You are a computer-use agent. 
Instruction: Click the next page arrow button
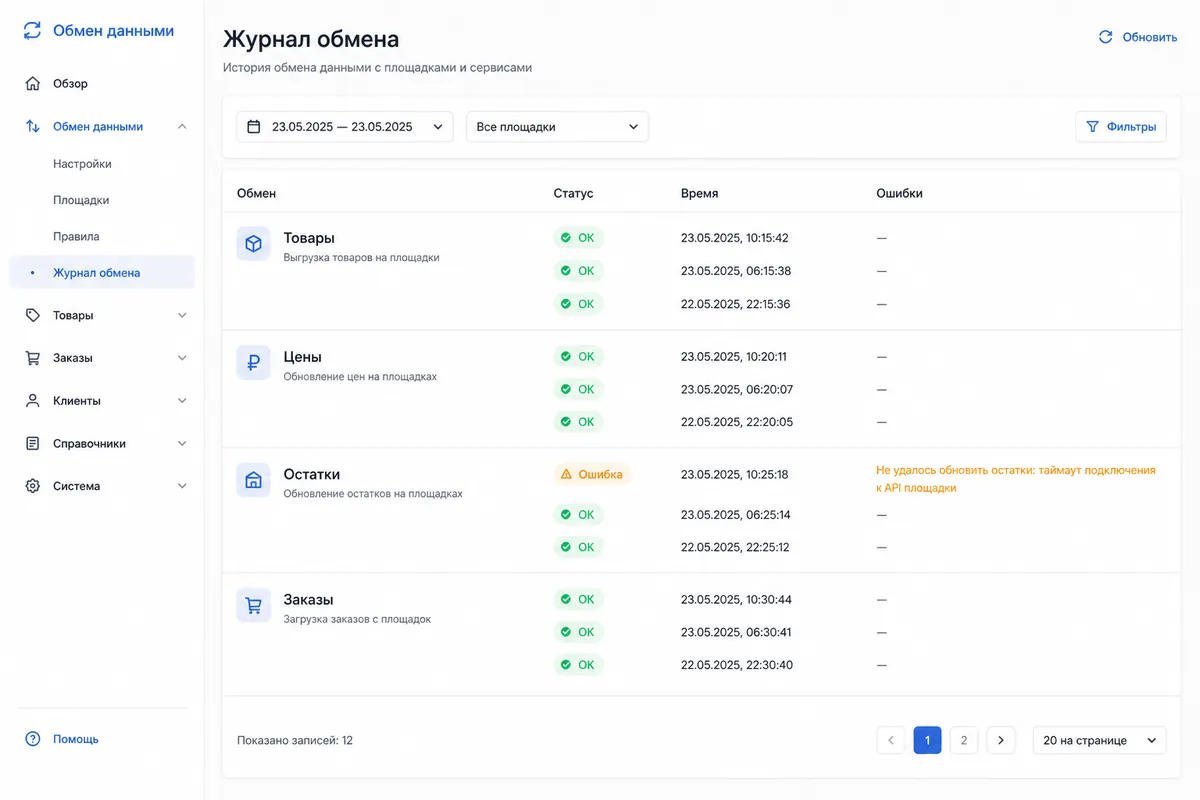pos(1001,740)
